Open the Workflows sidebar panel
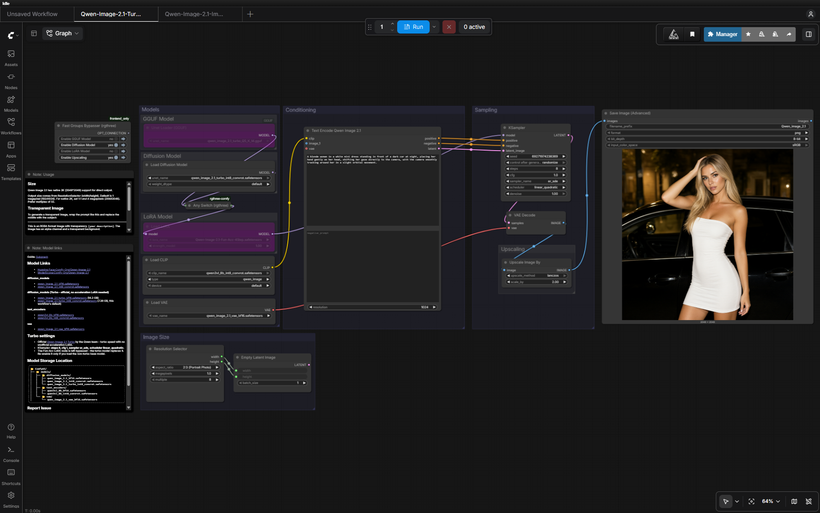 [x=11, y=126]
